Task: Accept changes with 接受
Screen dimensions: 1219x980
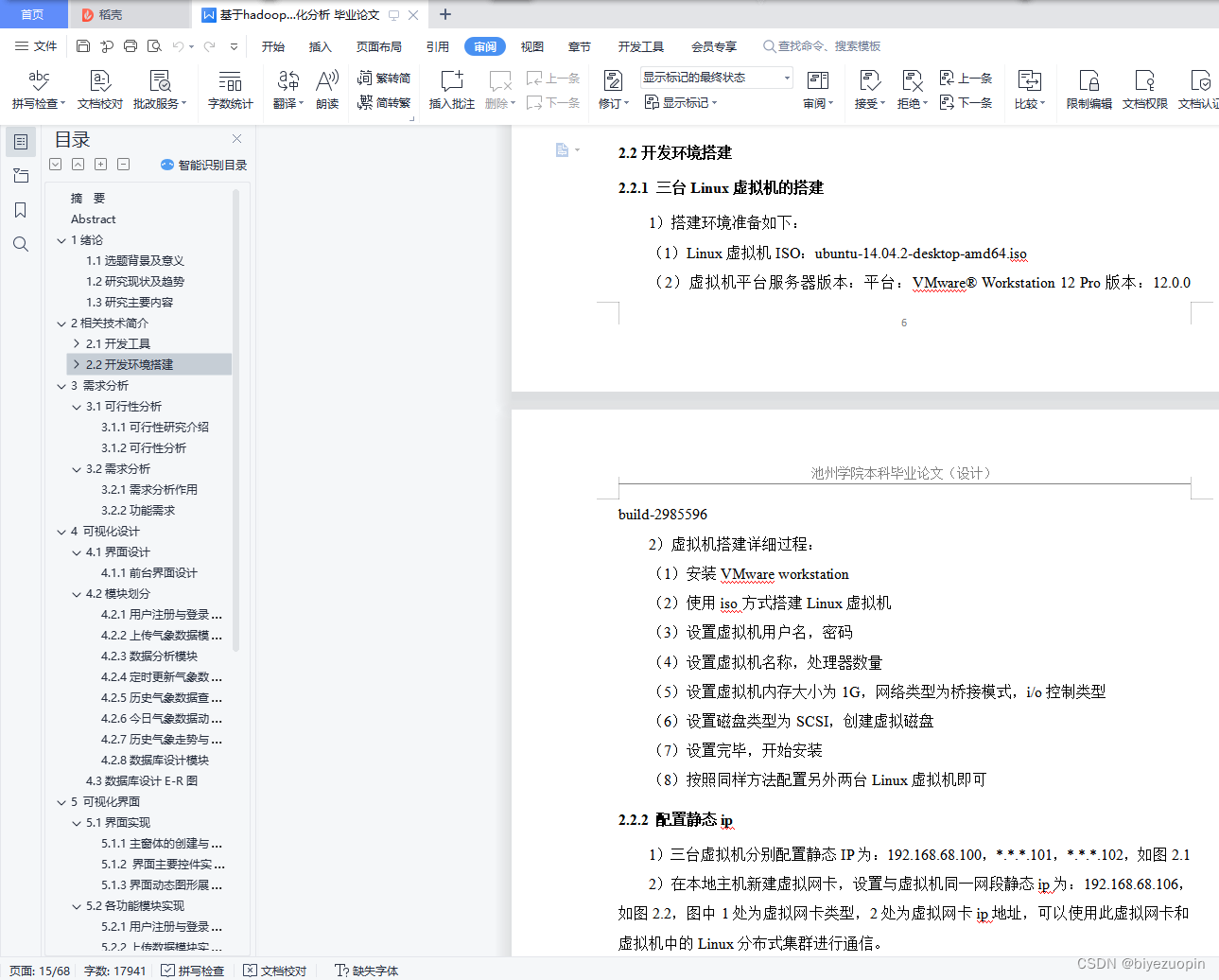Action: click(x=869, y=90)
